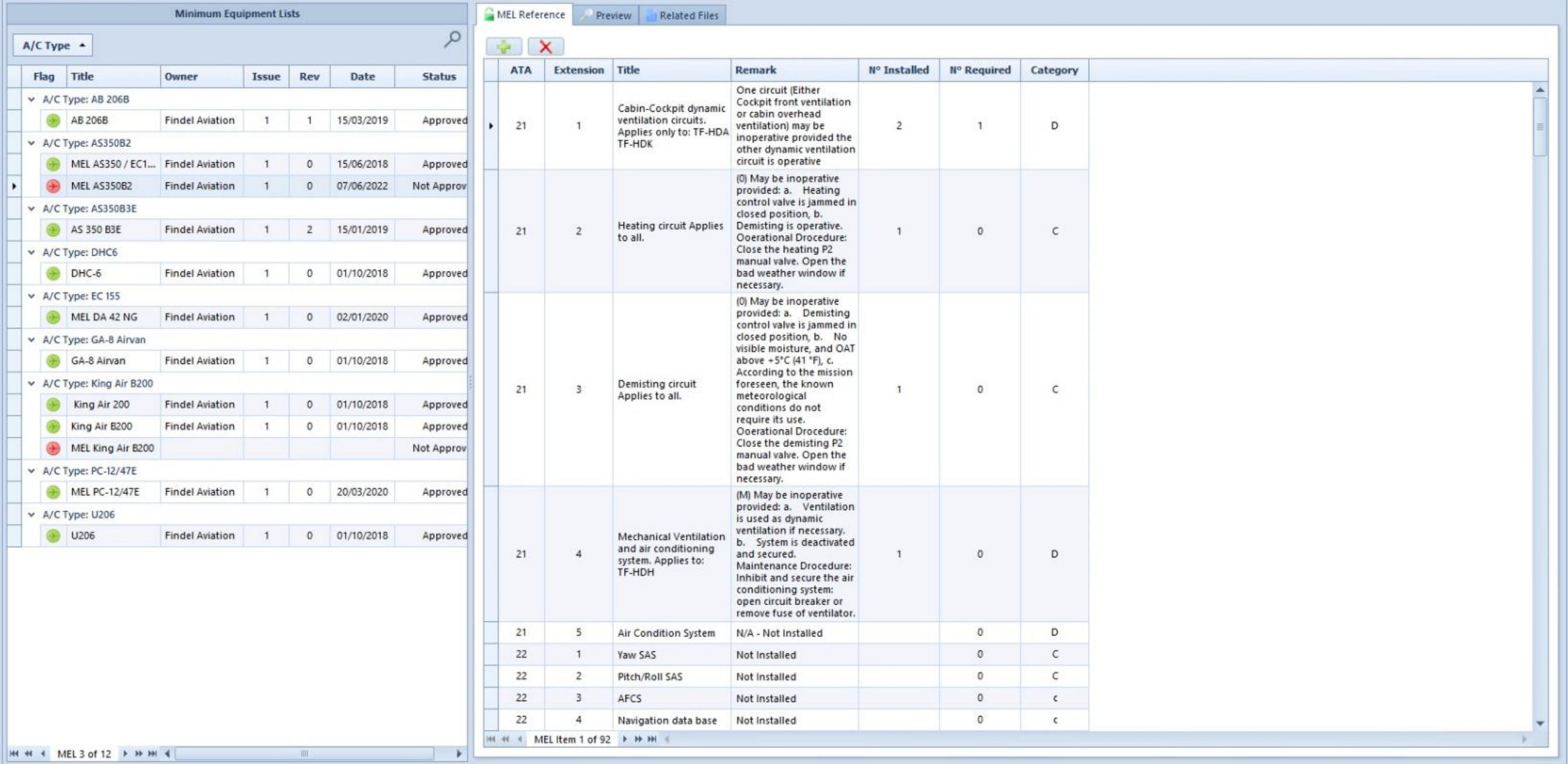Click green flag icon for AS 350 B3E
1568x764 pixels.
point(53,230)
